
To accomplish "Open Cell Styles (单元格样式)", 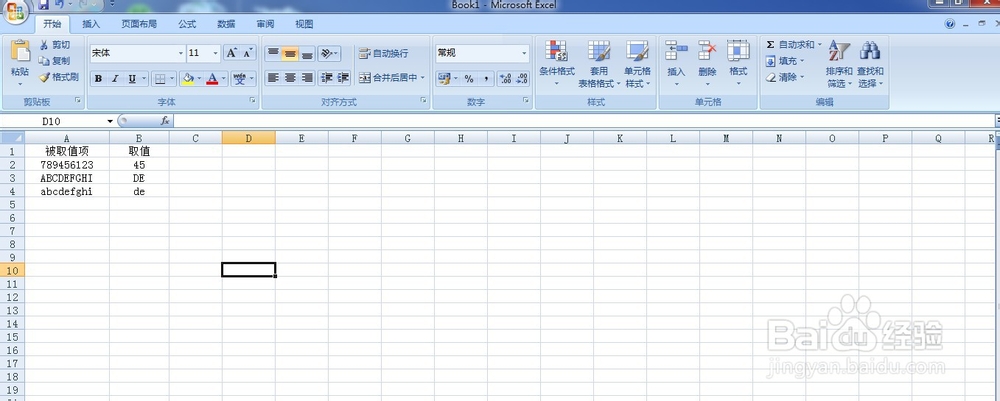I will [637, 64].
